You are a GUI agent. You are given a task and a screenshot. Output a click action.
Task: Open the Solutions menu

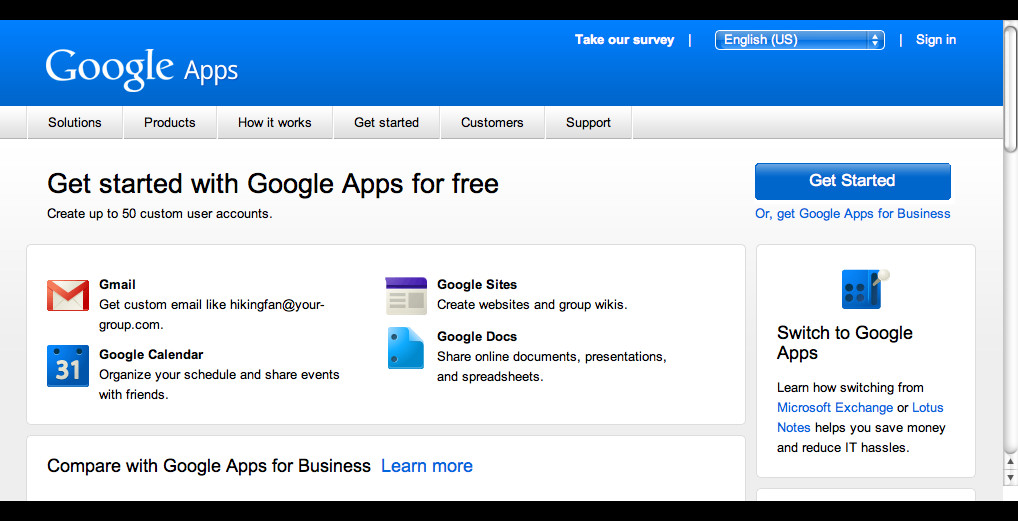(x=75, y=123)
